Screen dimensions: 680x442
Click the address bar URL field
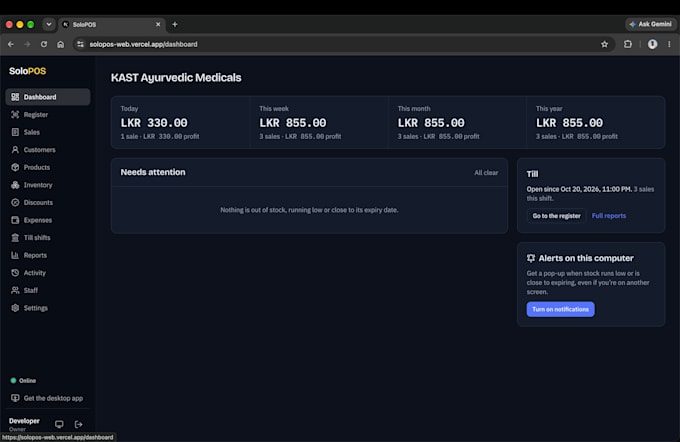[344, 44]
